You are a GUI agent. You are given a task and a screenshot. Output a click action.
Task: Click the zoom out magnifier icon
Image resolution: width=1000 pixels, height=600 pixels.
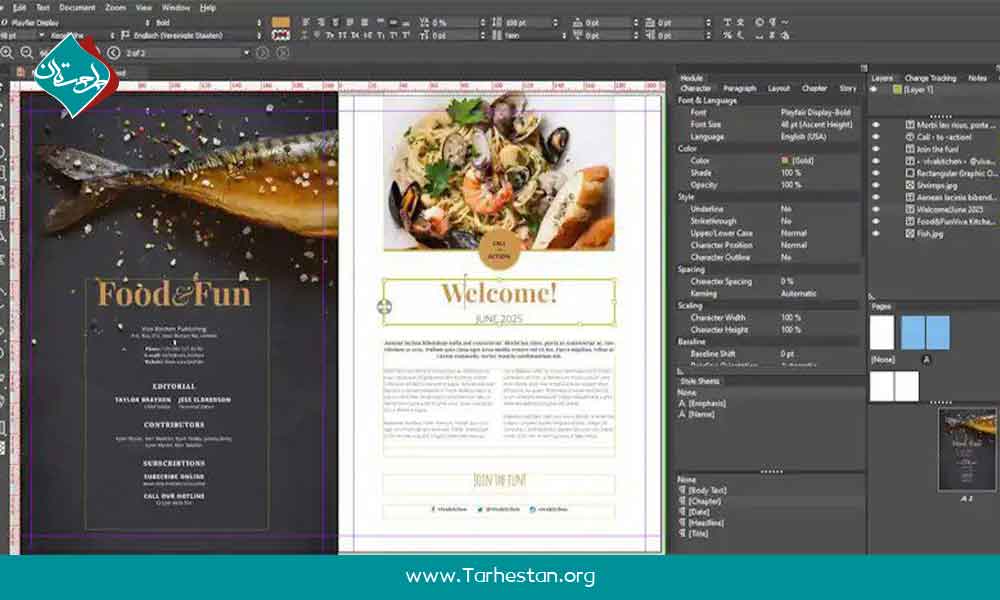(27, 53)
